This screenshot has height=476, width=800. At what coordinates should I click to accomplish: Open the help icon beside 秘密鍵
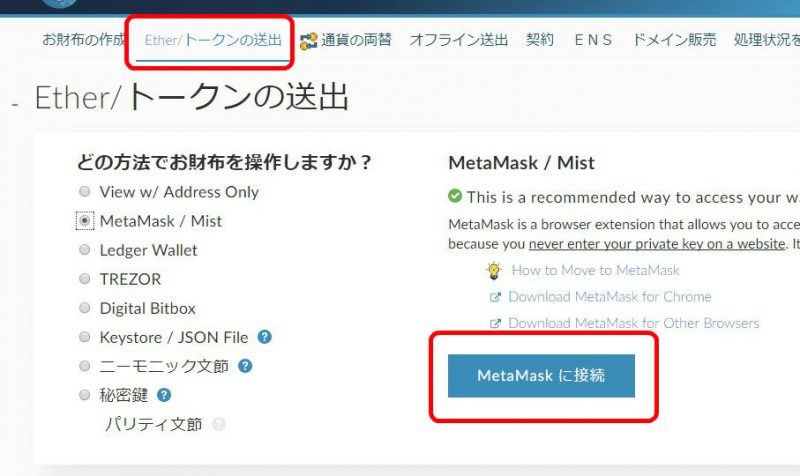tap(164, 395)
